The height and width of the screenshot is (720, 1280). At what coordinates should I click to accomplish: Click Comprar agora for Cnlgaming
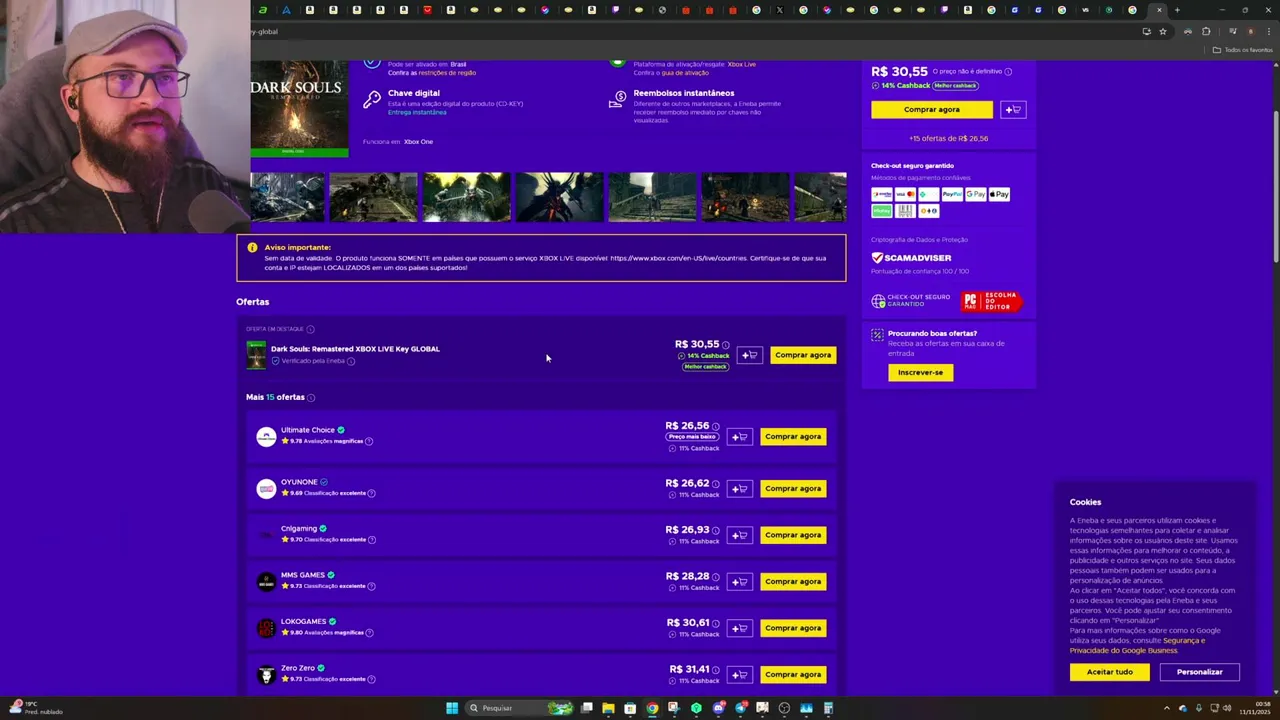(x=793, y=535)
